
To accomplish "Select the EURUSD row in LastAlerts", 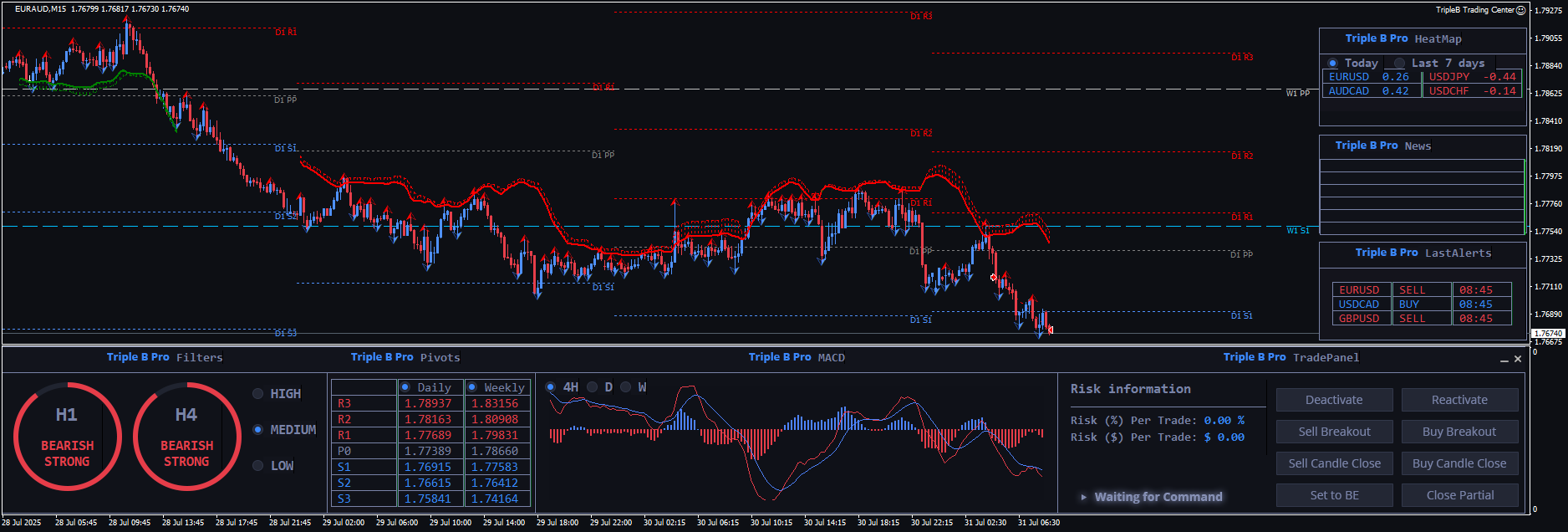I will pyautogui.click(x=1360, y=290).
